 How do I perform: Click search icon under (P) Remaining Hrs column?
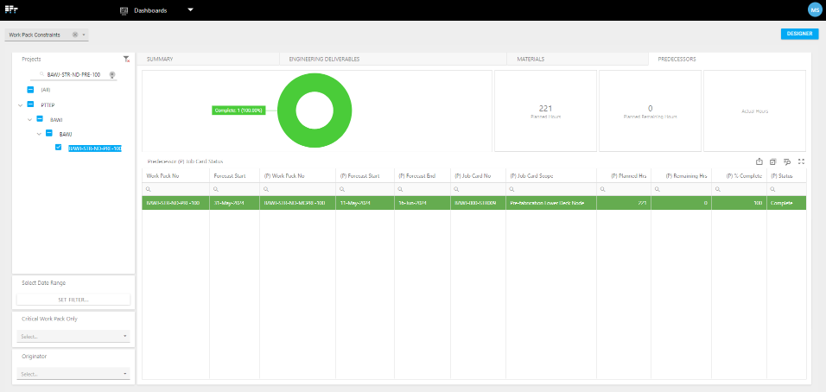tap(657, 189)
